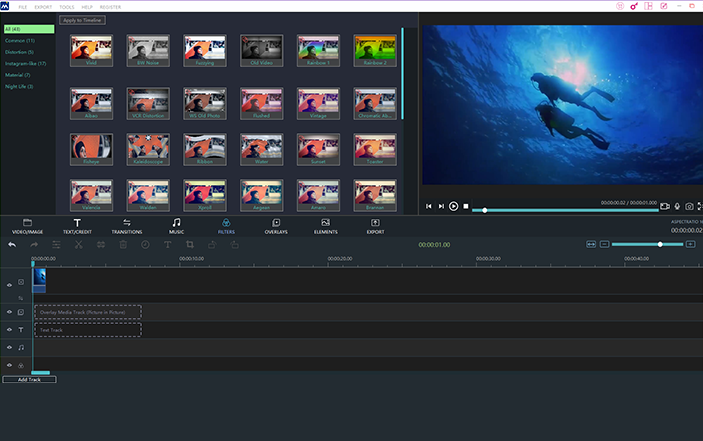Select the Sunset filter thumbnail
The image size is (703, 441).
(318, 149)
